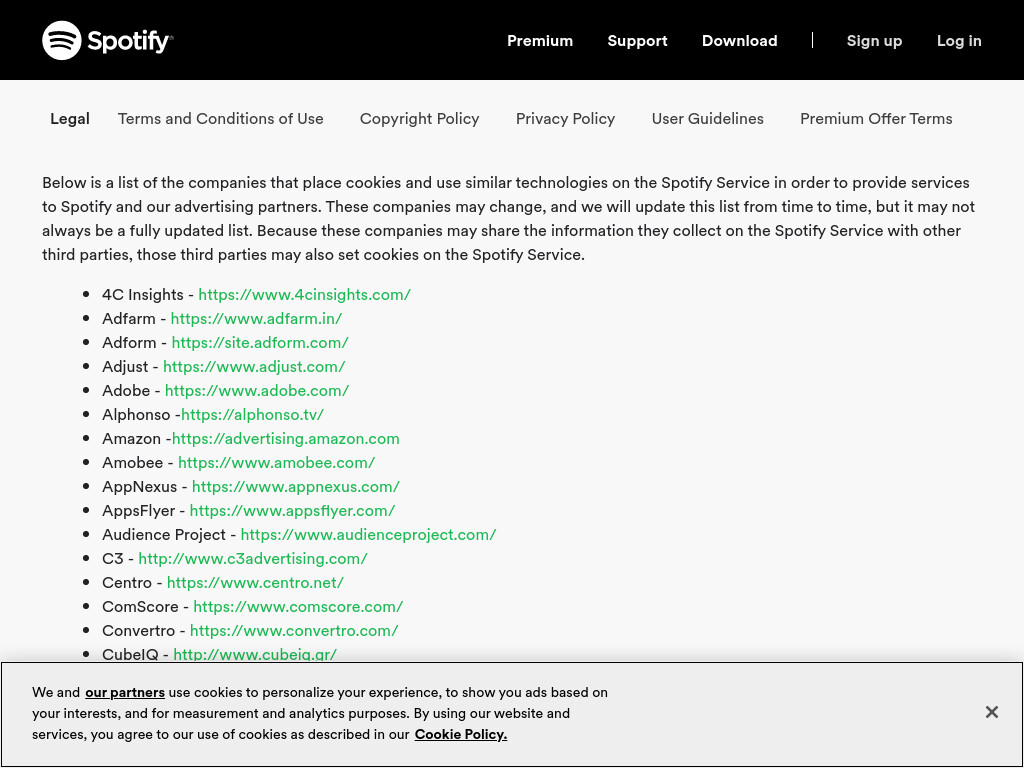Click the Spotify logo
This screenshot has height=768, width=1024.
pos(108,40)
